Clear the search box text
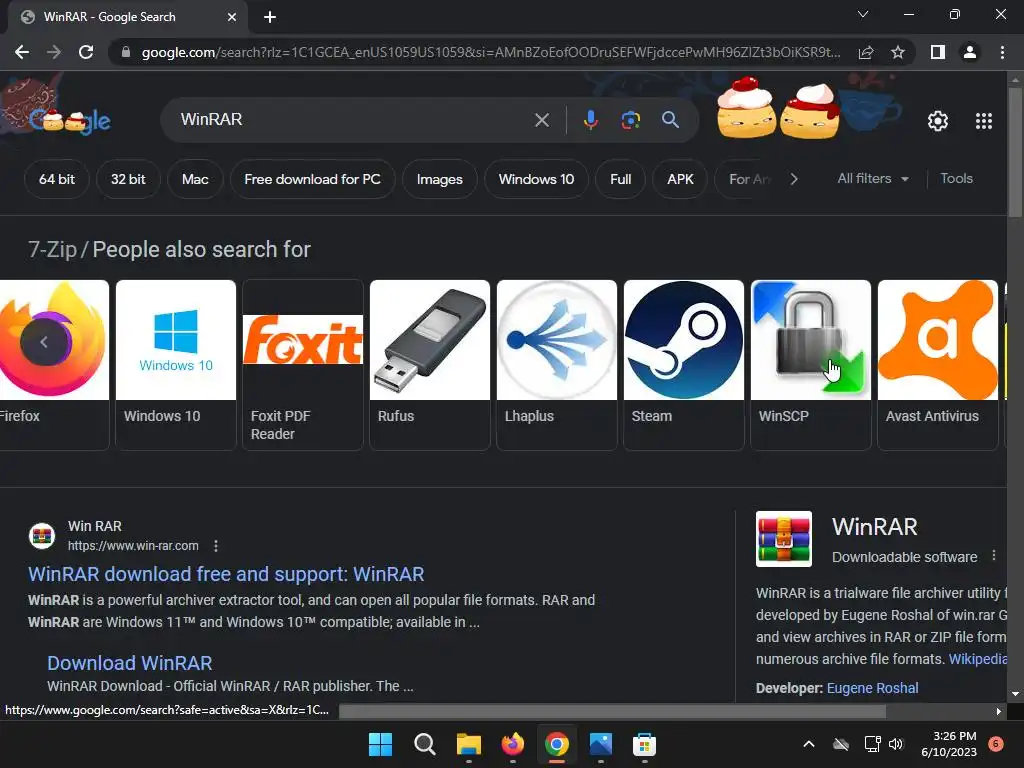 point(541,120)
